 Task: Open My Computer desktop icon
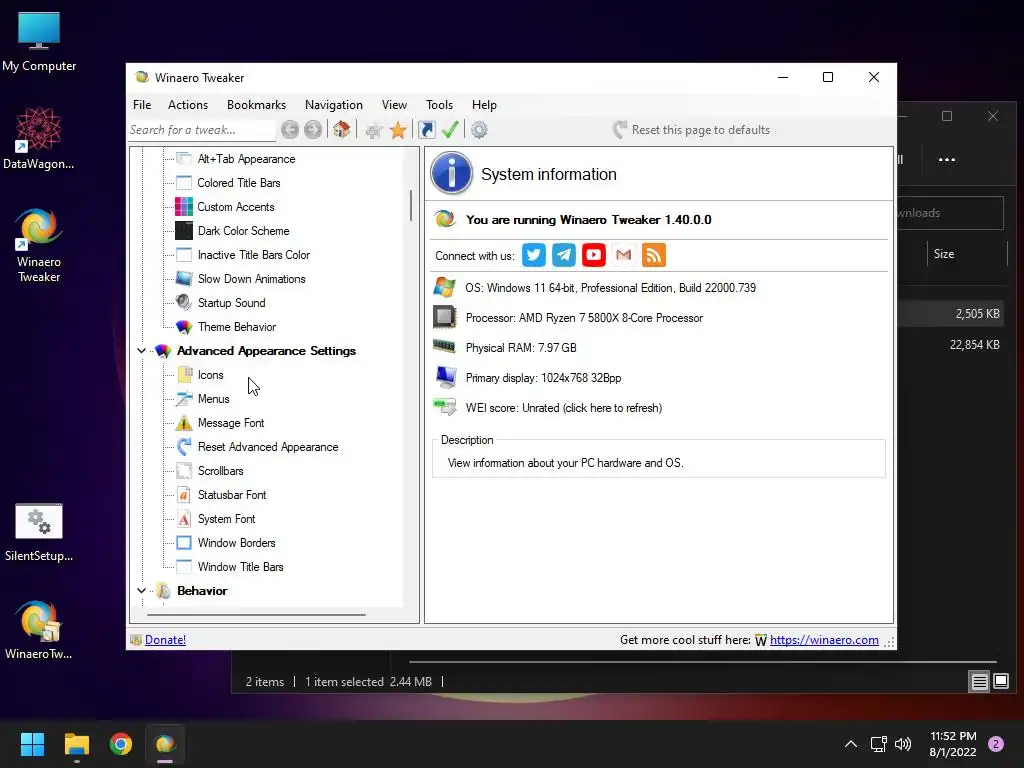click(x=39, y=42)
